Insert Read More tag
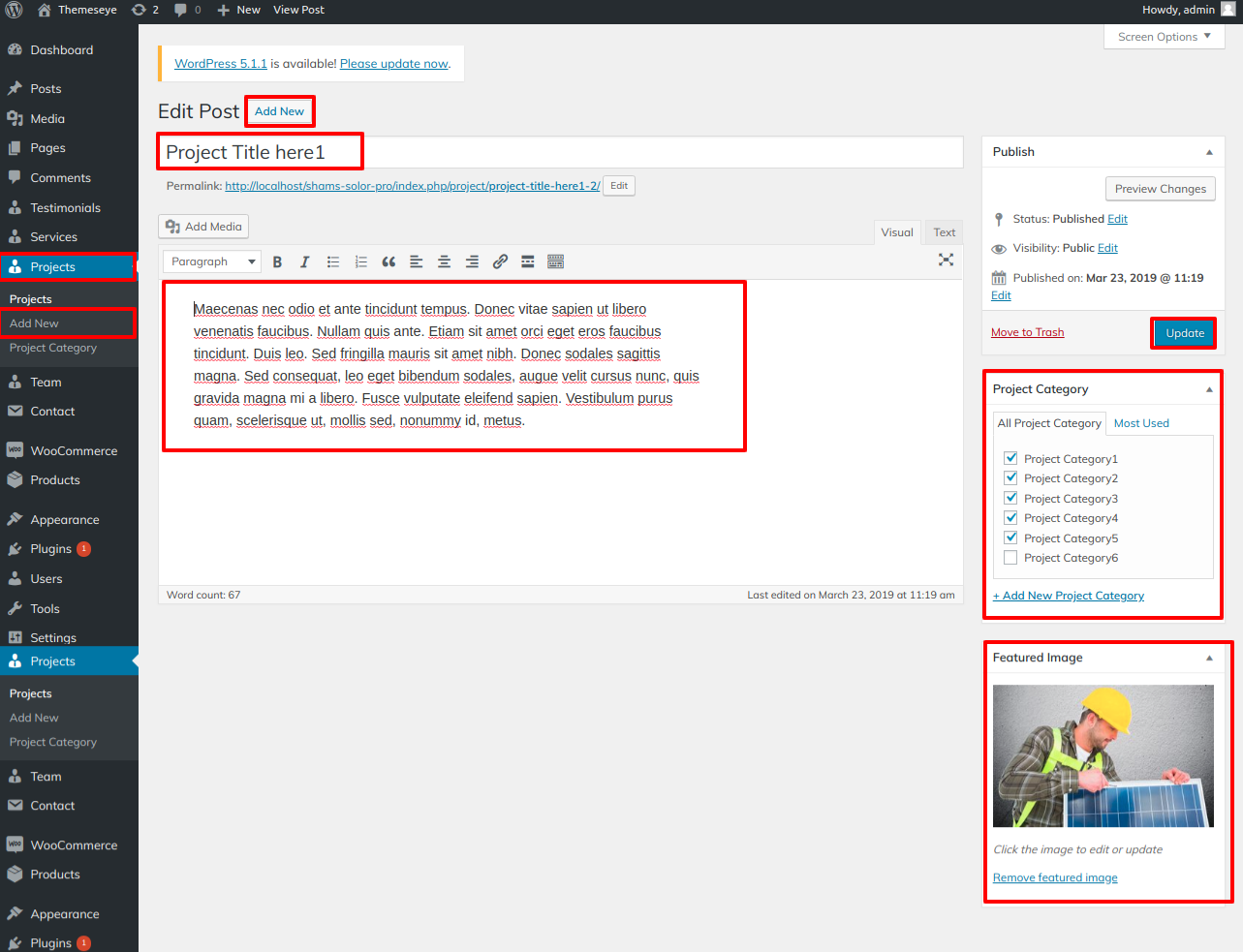Screen dimensions: 1243x952 point(528,261)
